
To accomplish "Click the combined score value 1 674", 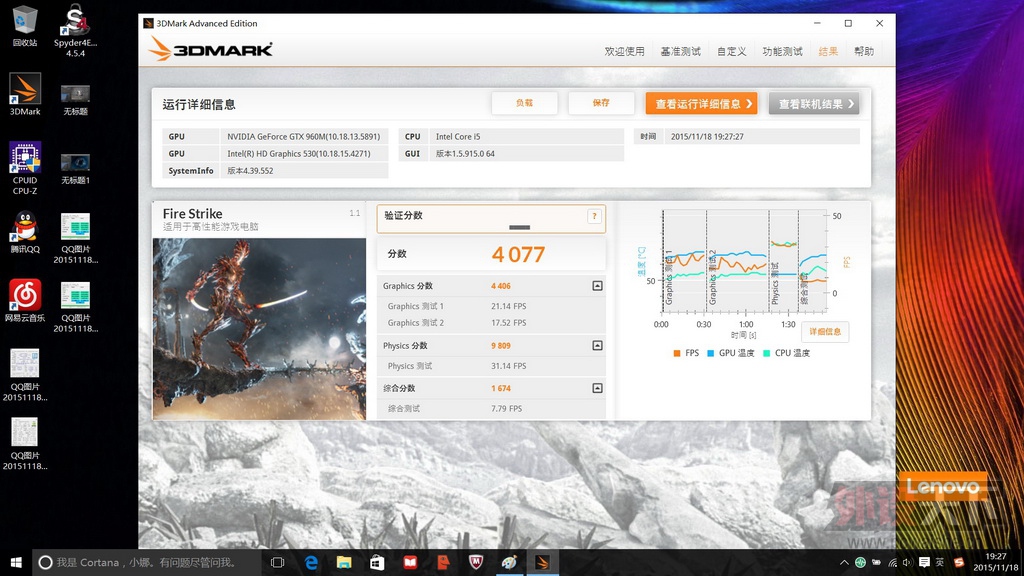I will click(x=501, y=388).
